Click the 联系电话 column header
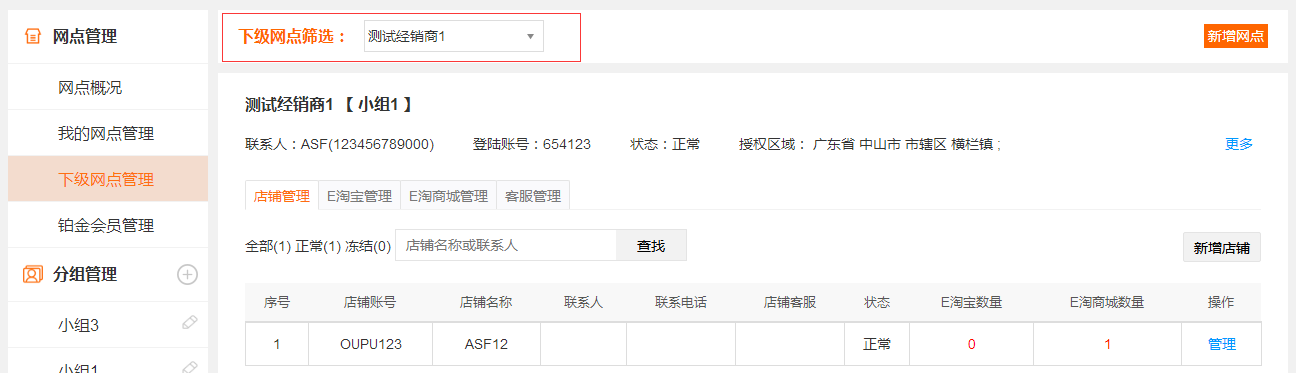Image resolution: width=1296 pixels, height=373 pixels. pos(681,302)
